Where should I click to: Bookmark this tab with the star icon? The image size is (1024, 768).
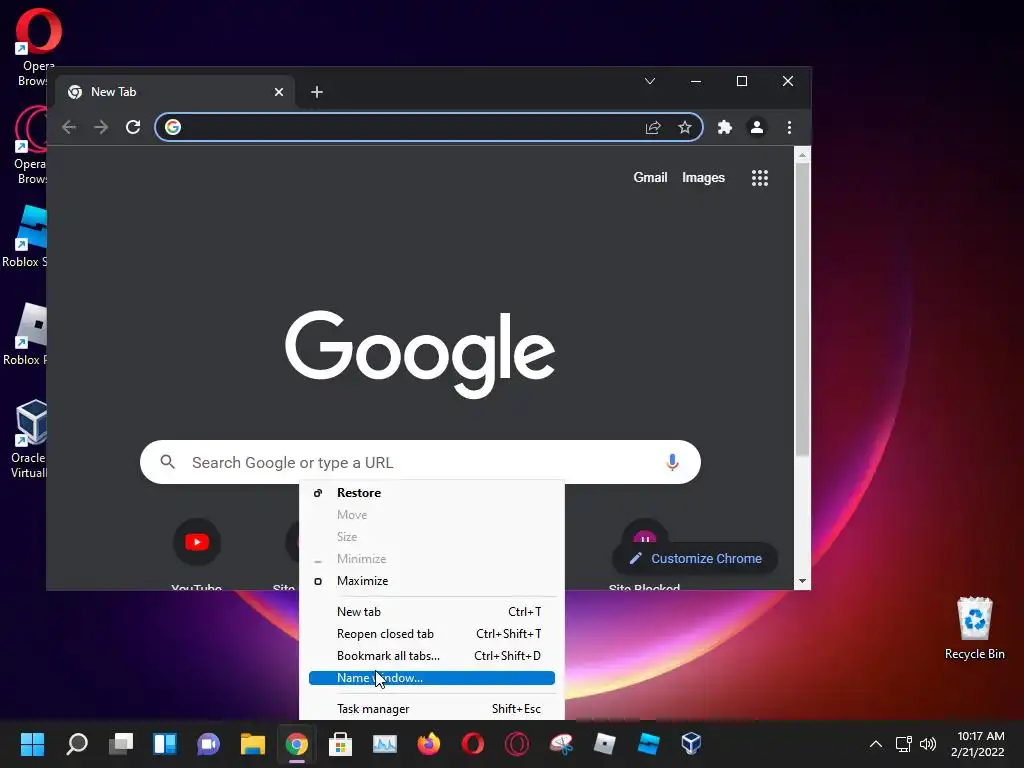point(684,127)
